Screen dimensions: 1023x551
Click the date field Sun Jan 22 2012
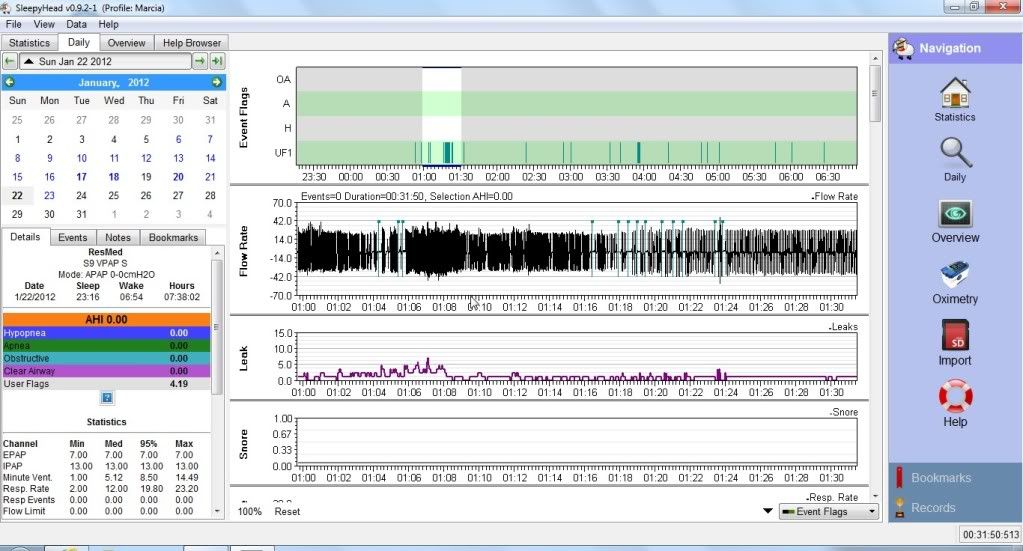106,61
